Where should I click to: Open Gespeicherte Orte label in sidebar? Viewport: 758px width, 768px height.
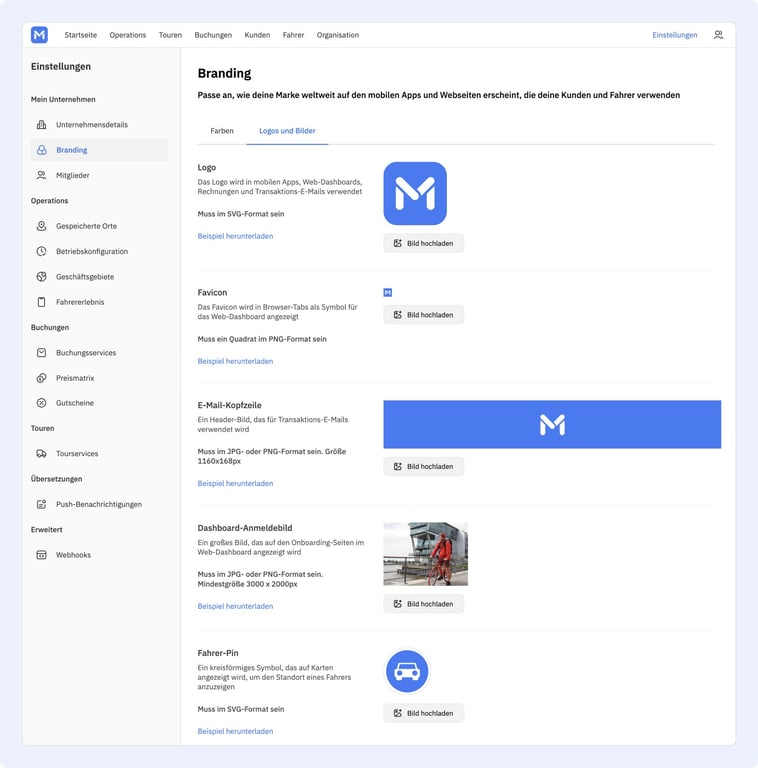(x=86, y=226)
